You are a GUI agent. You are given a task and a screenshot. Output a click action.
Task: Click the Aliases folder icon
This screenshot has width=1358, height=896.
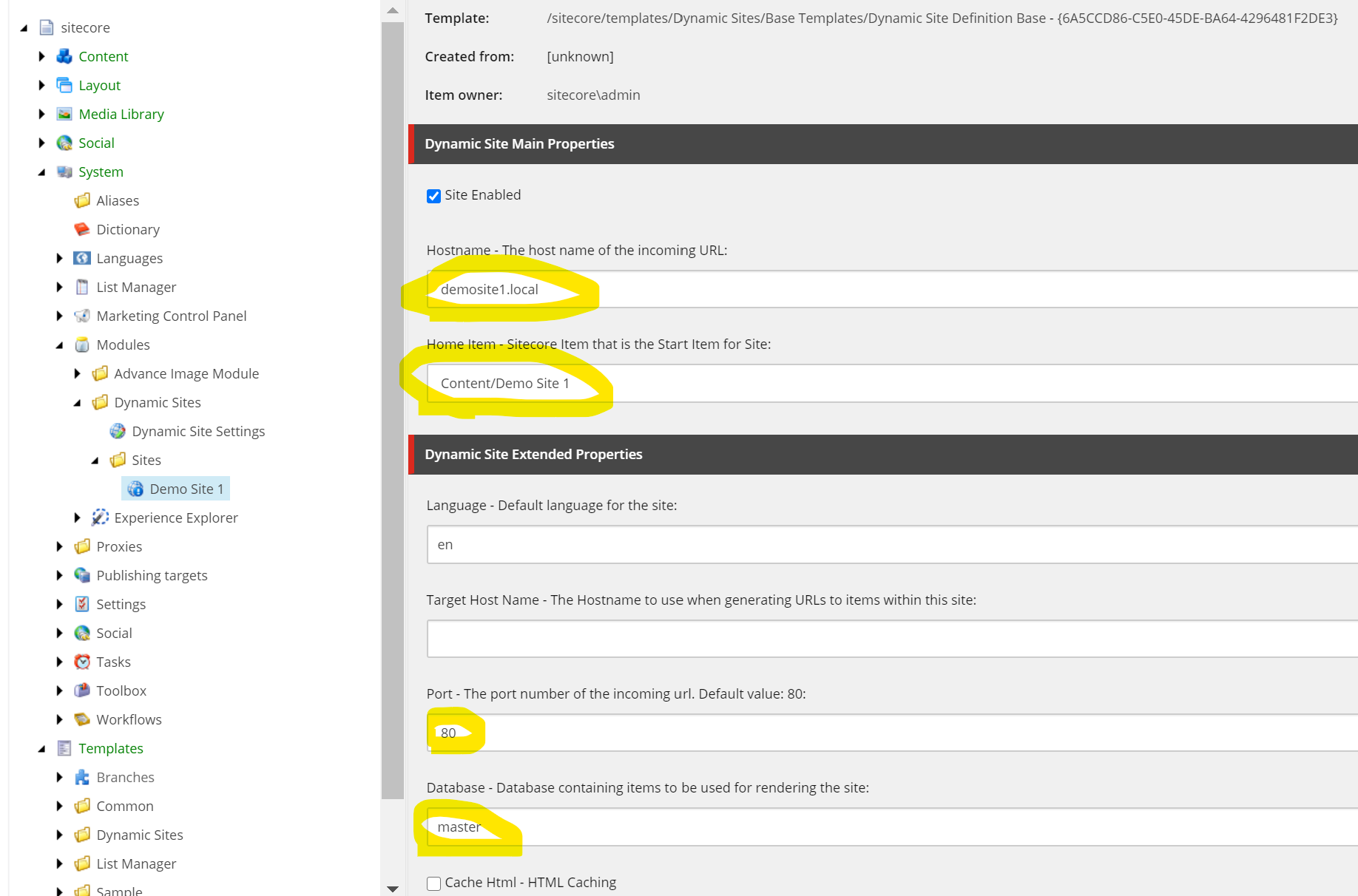[82, 200]
